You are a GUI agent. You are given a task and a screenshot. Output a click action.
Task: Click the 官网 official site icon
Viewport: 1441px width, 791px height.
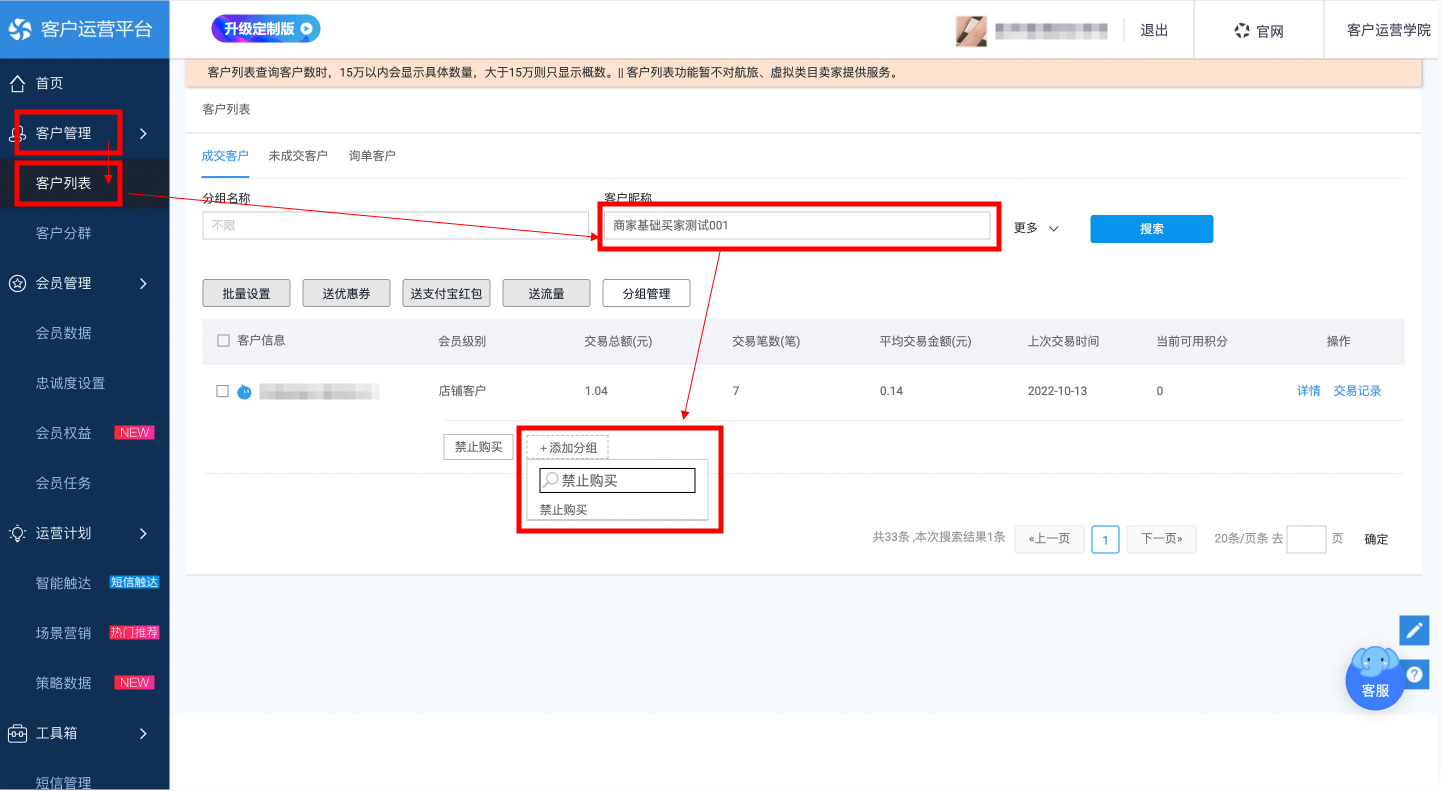(1242, 29)
